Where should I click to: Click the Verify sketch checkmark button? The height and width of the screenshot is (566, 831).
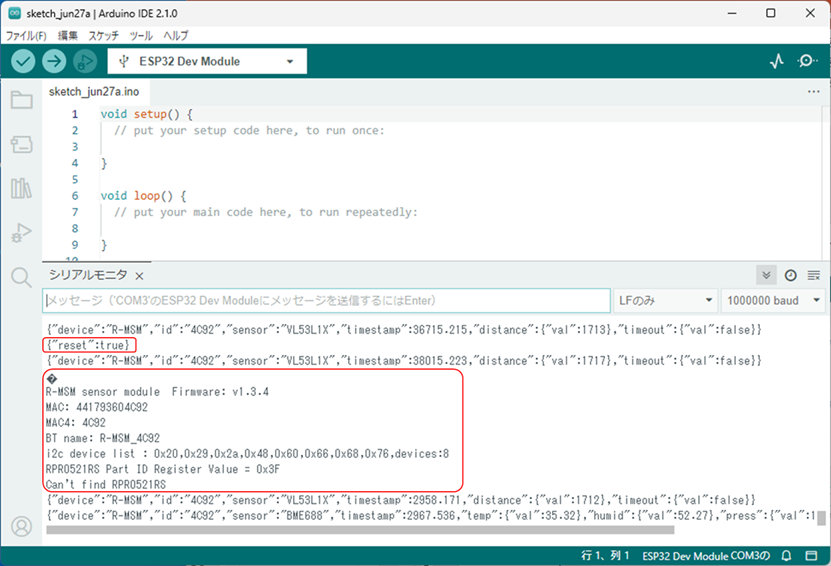[x=23, y=61]
